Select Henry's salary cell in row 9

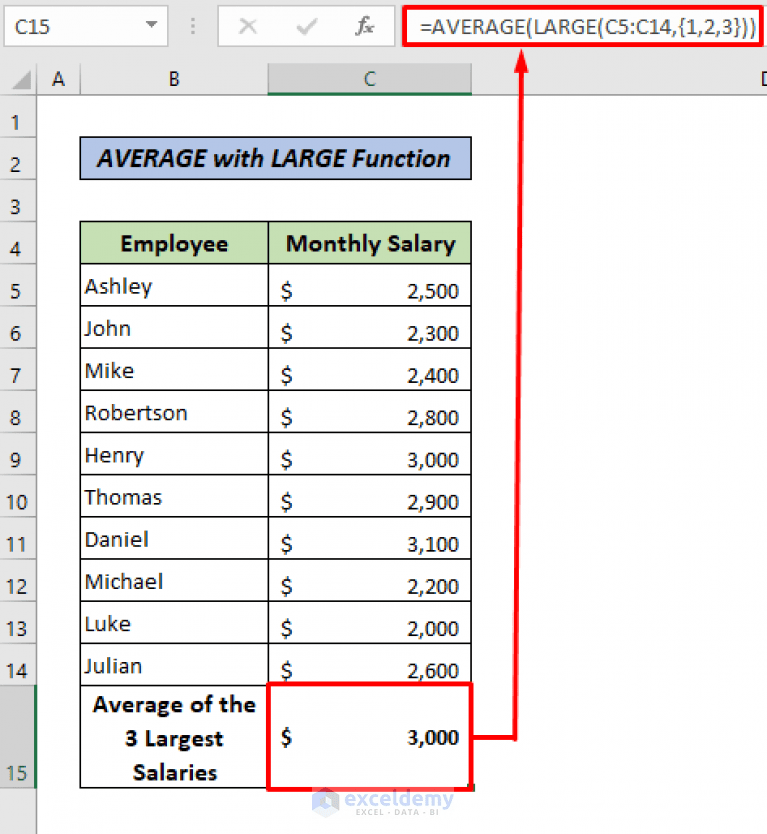(370, 454)
